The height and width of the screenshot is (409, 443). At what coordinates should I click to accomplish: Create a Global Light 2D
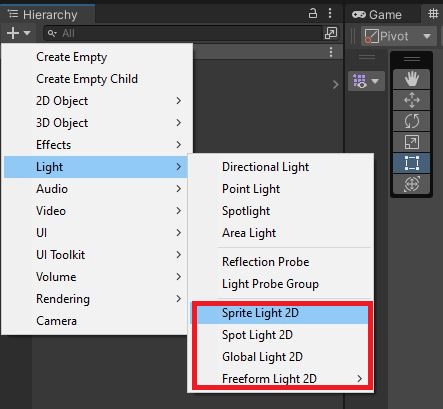coord(281,357)
